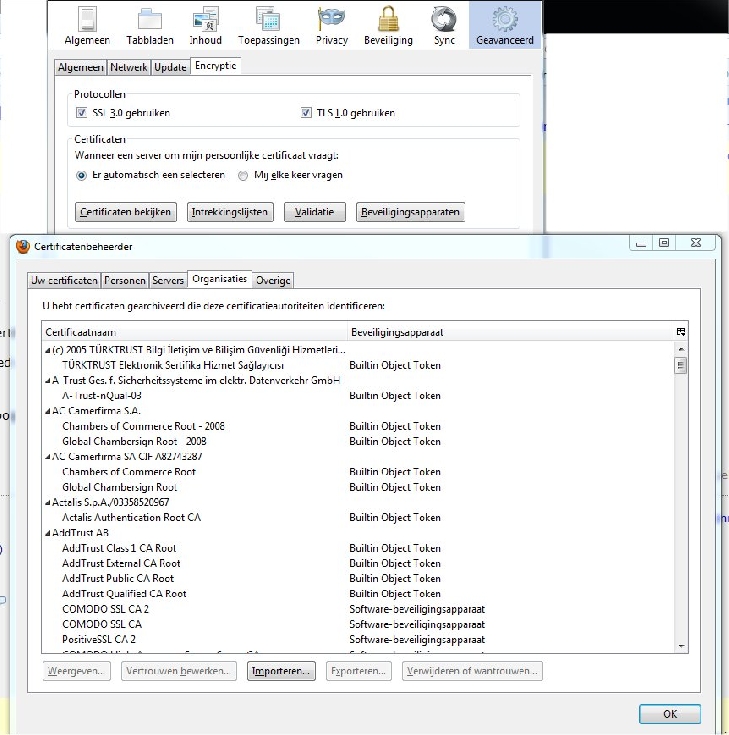Click scroll up arrow of certificate list

(681, 349)
